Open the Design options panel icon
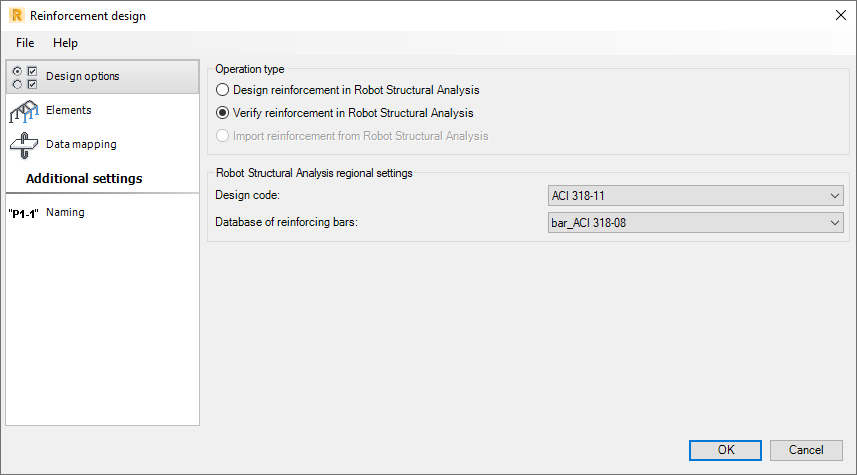 (25, 77)
